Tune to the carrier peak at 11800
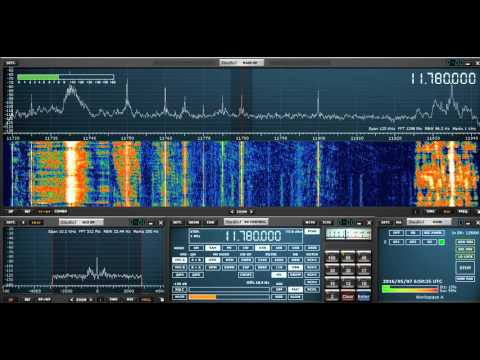 coord(318,102)
